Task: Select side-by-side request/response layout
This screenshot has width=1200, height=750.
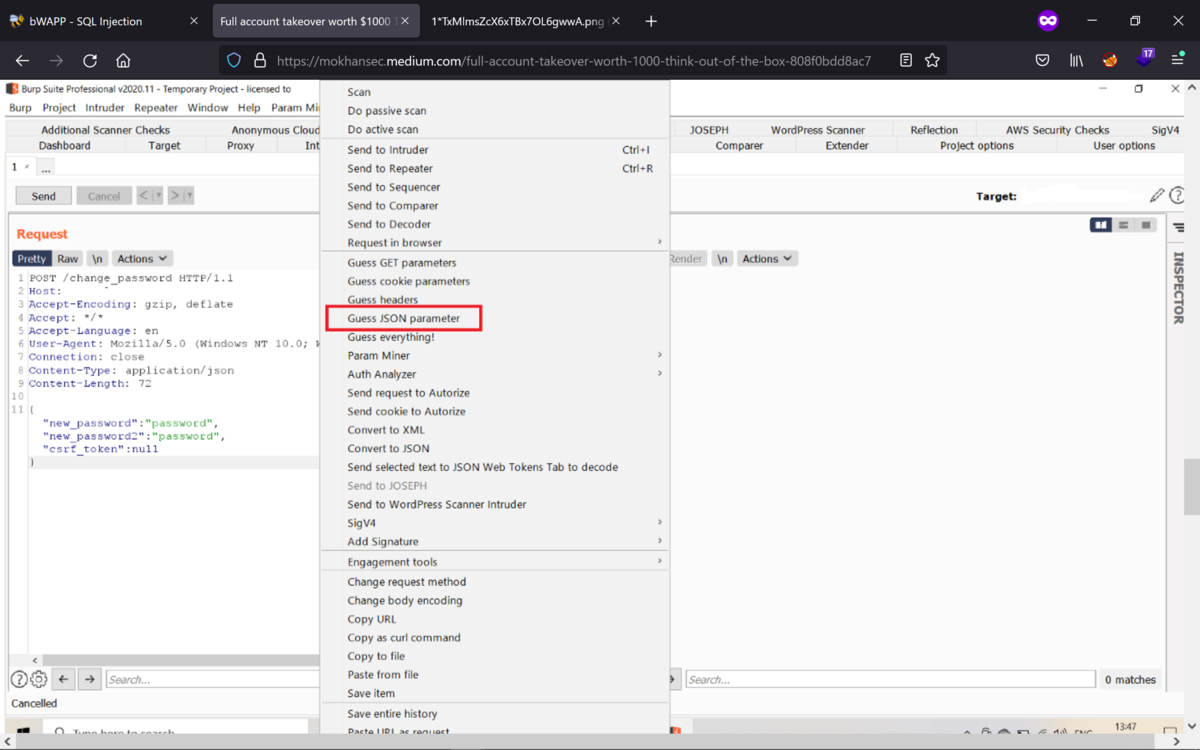Action: coord(1101,225)
